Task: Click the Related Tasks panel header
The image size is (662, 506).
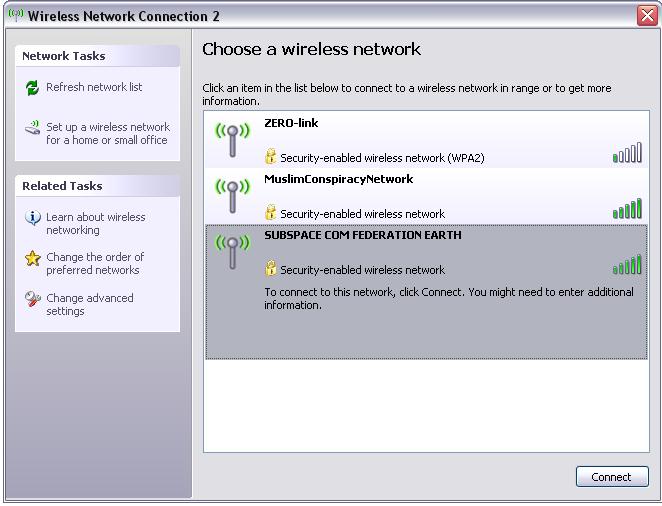Action: pyautogui.click(x=97, y=186)
